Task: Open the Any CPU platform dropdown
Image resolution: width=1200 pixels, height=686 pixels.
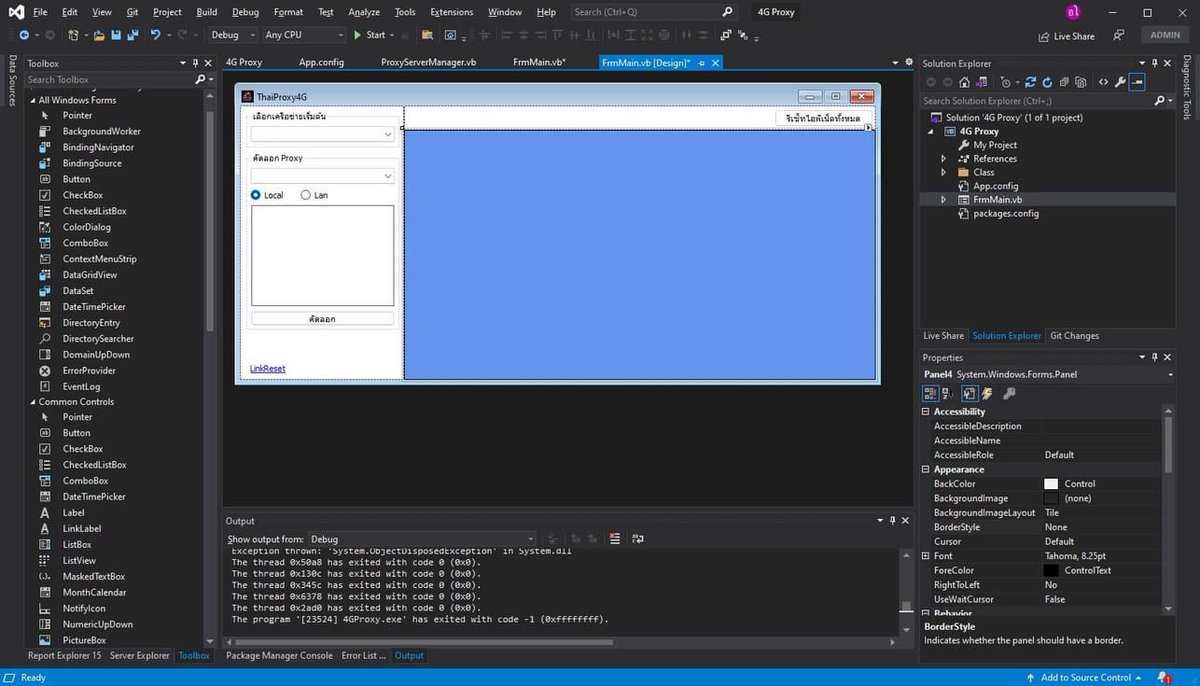Action: [x=303, y=35]
